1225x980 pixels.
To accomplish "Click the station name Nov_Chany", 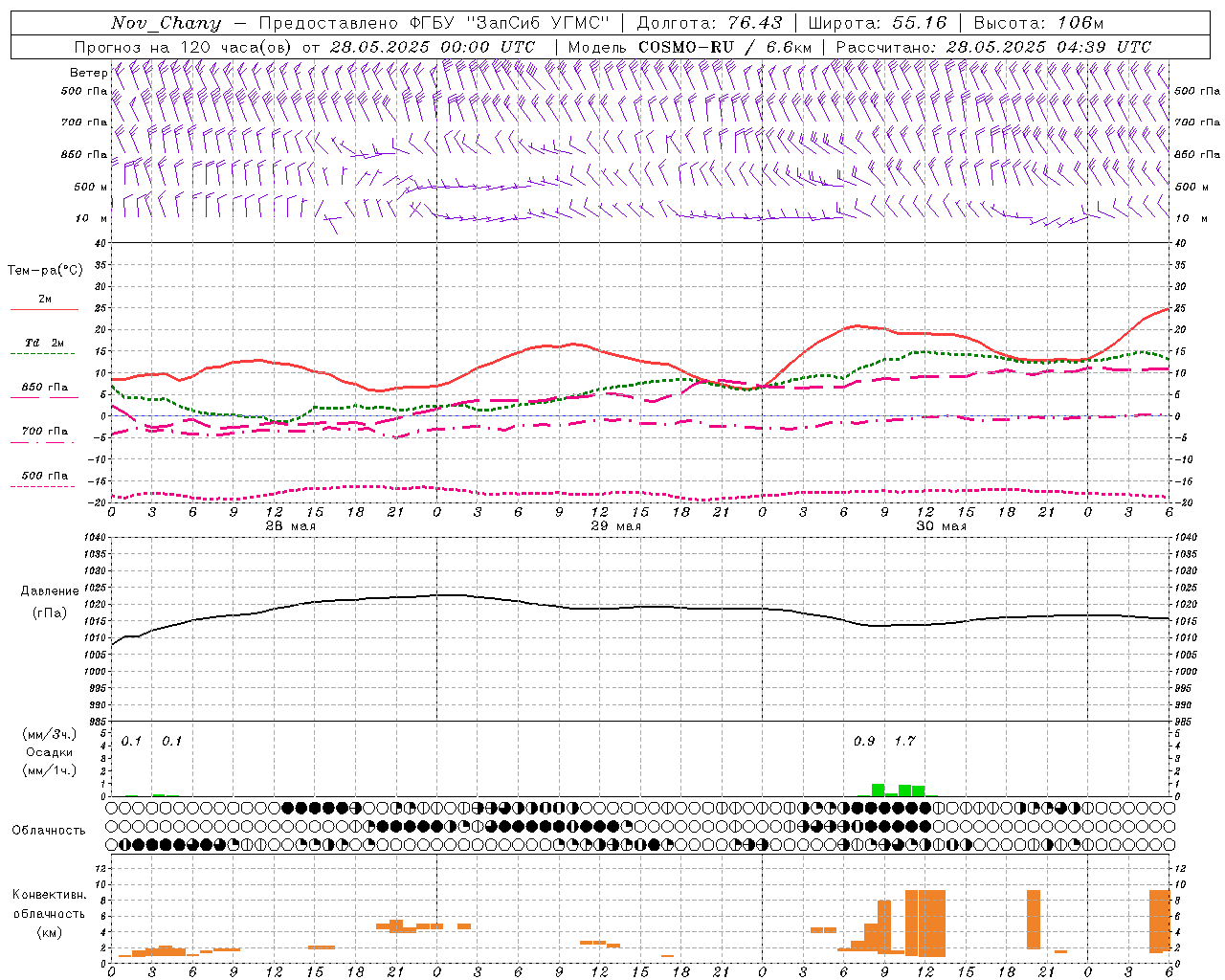I will (166, 23).
